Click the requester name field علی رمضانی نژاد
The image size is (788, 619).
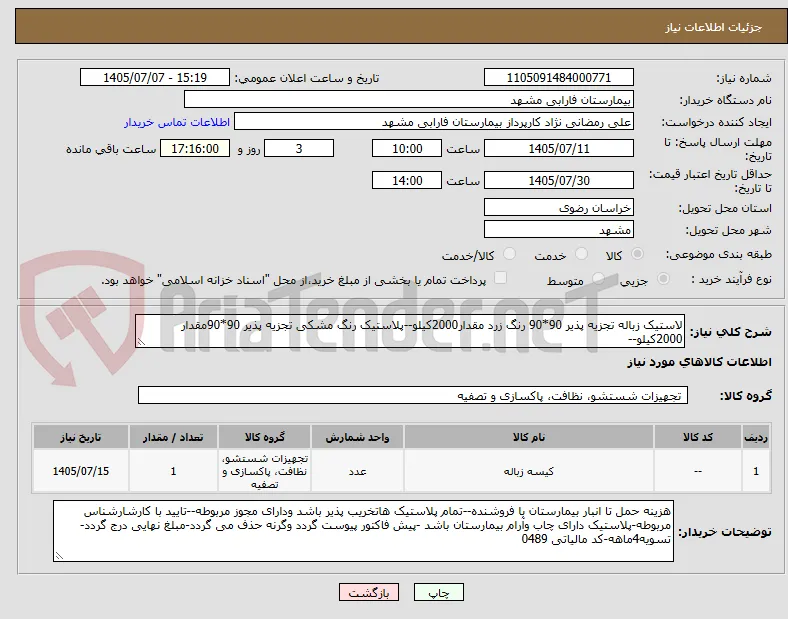(434, 122)
